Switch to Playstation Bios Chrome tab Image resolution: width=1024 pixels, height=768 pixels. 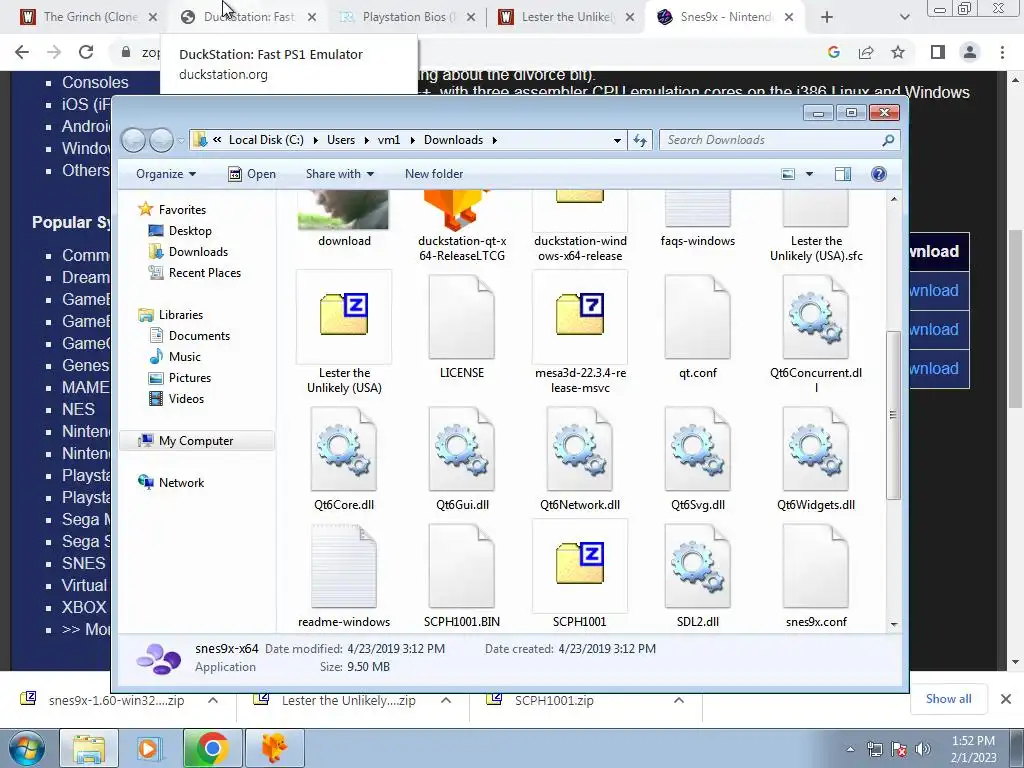[x=408, y=17]
